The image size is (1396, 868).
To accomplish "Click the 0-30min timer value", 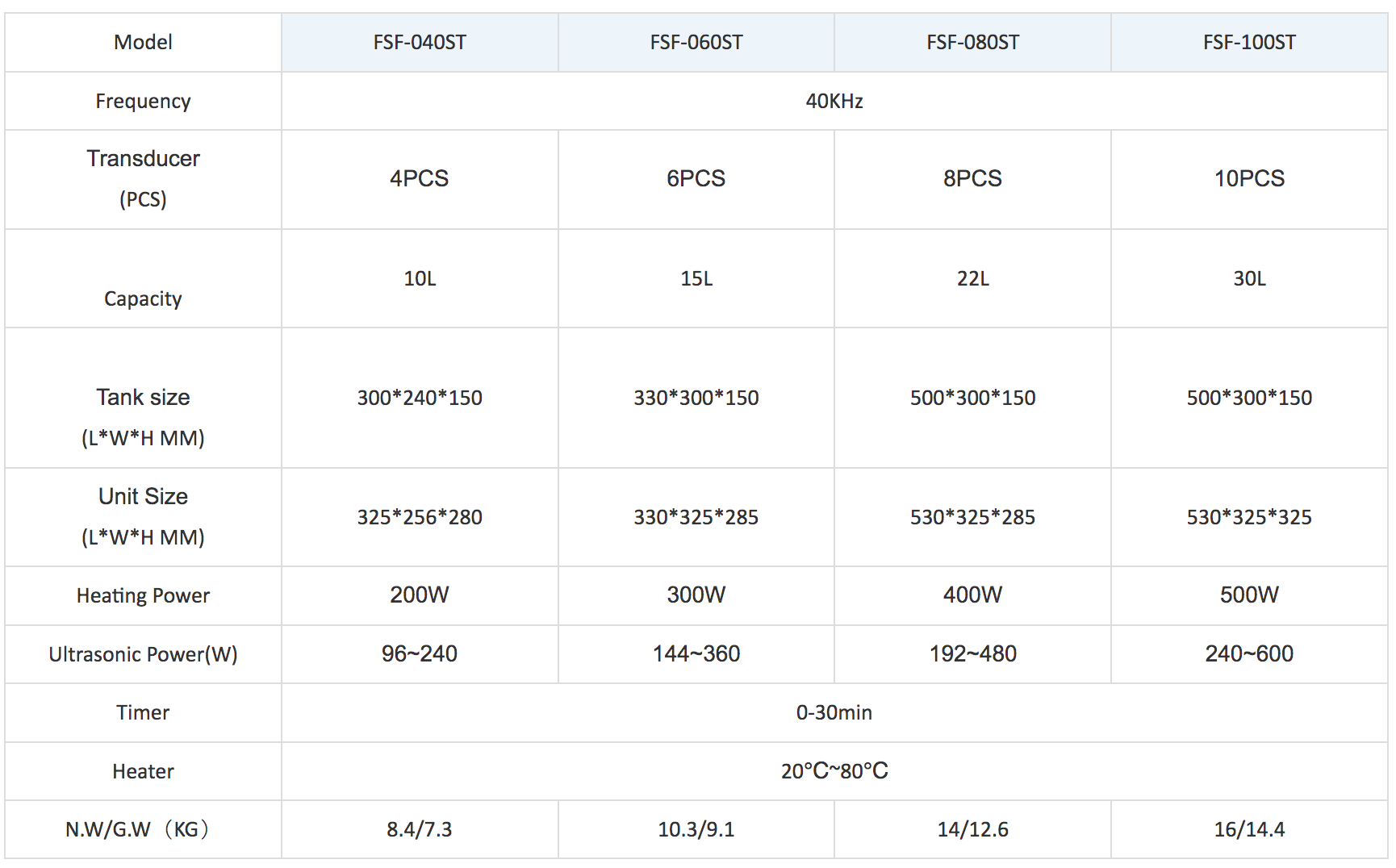I will point(834,713).
